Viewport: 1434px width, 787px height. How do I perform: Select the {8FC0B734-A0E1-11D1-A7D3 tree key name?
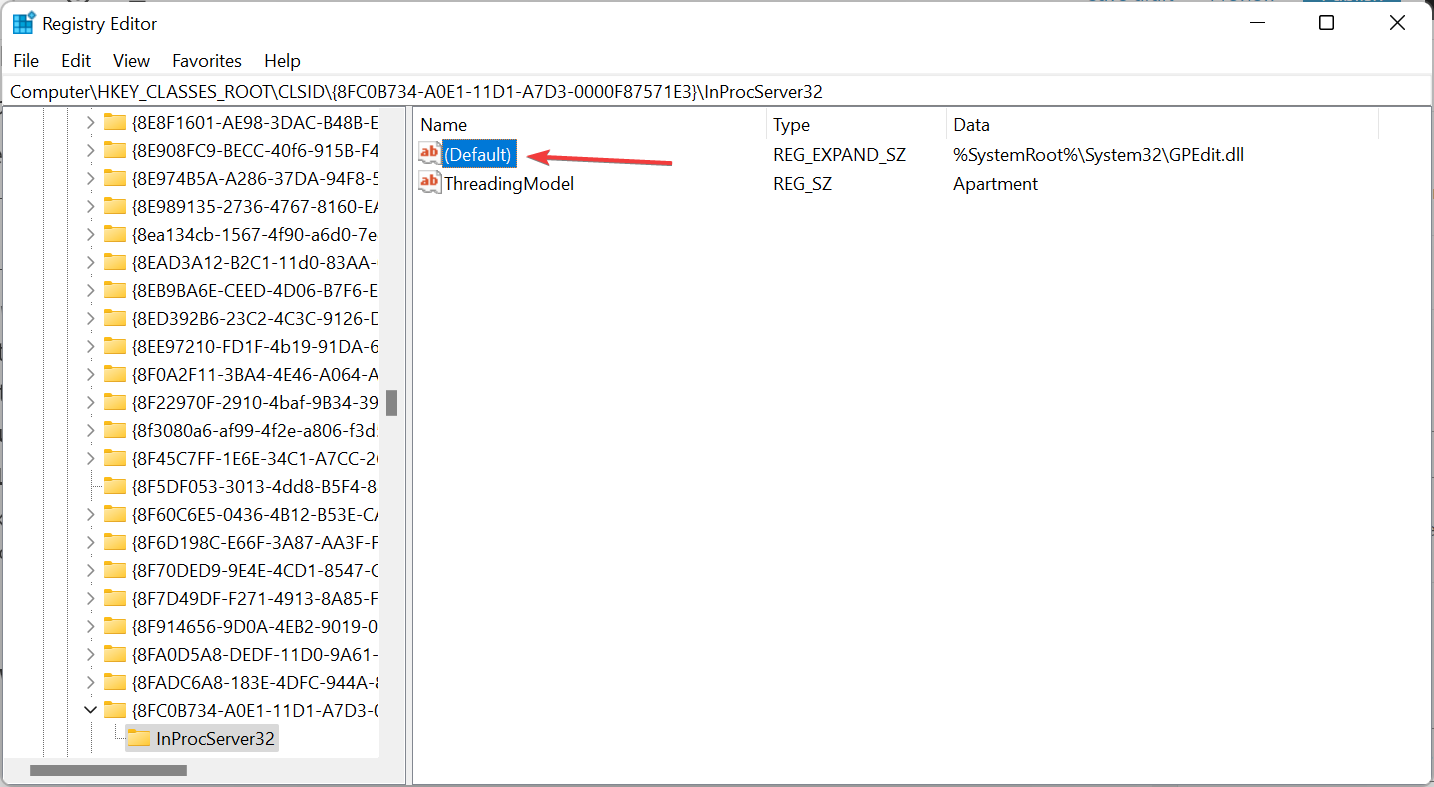point(255,711)
